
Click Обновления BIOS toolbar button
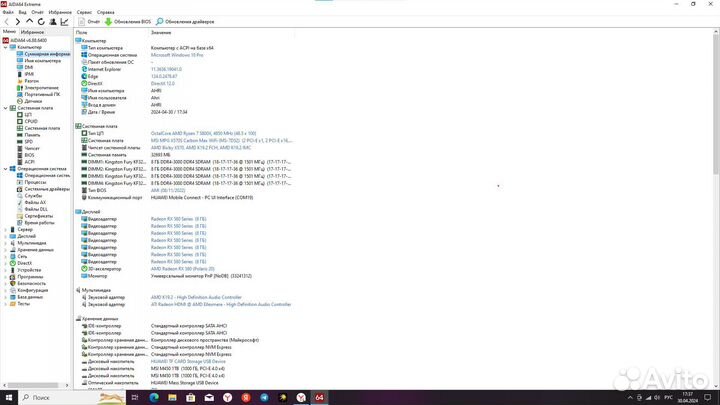click(x=128, y=22)
